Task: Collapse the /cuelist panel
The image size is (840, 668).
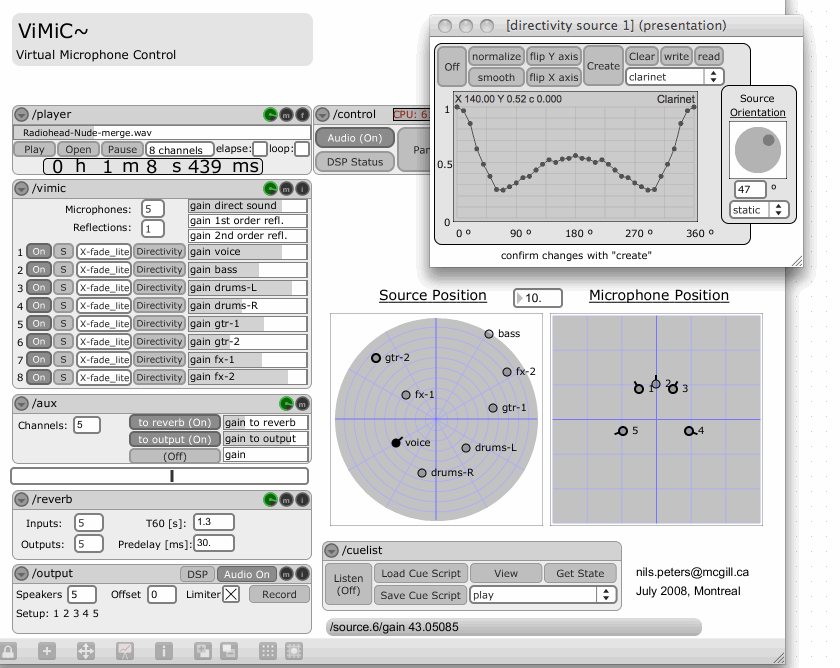Action: click(x=331, y=550)
